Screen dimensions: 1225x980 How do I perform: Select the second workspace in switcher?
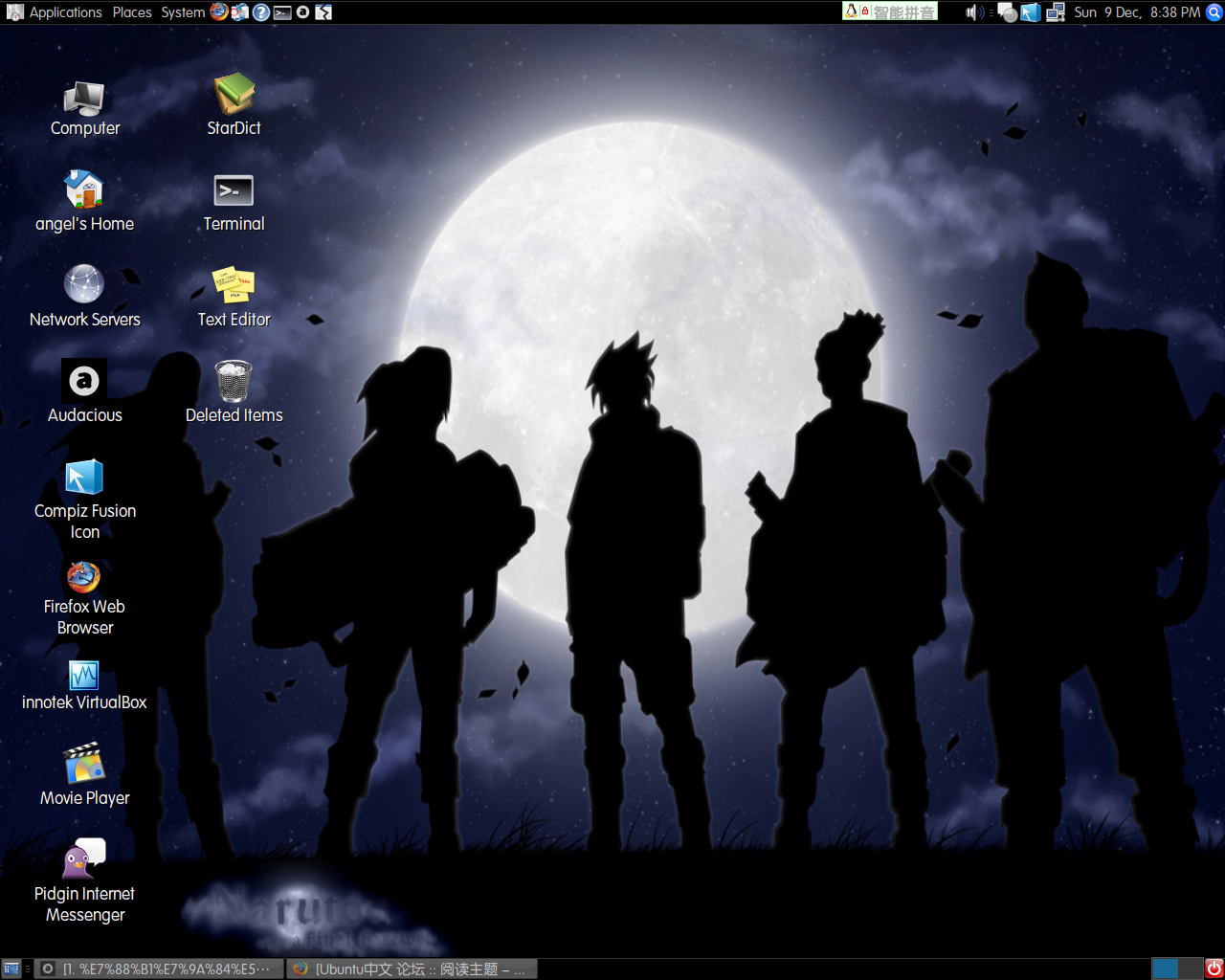point(1190,969)
